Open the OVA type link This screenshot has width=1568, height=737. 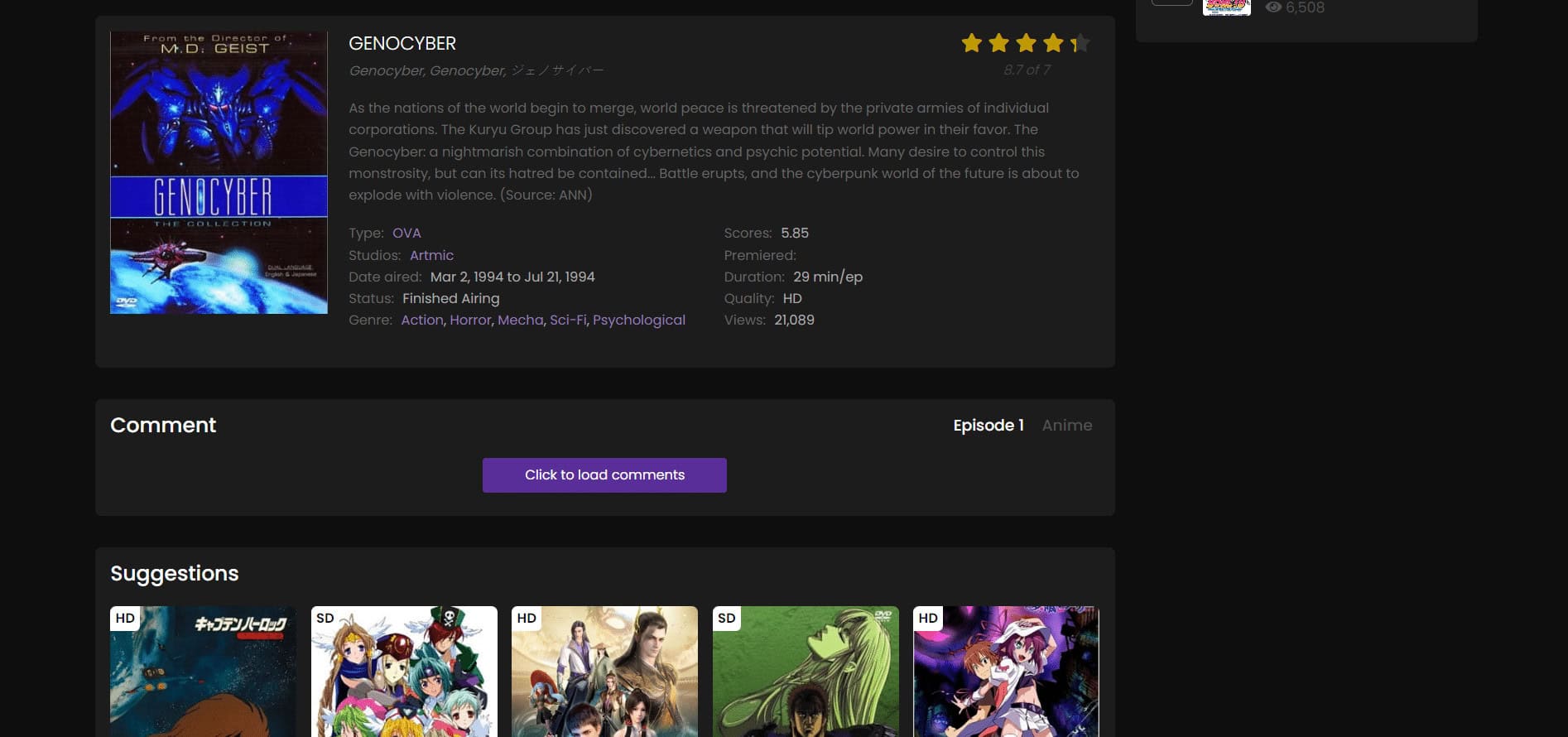(406, 234)
